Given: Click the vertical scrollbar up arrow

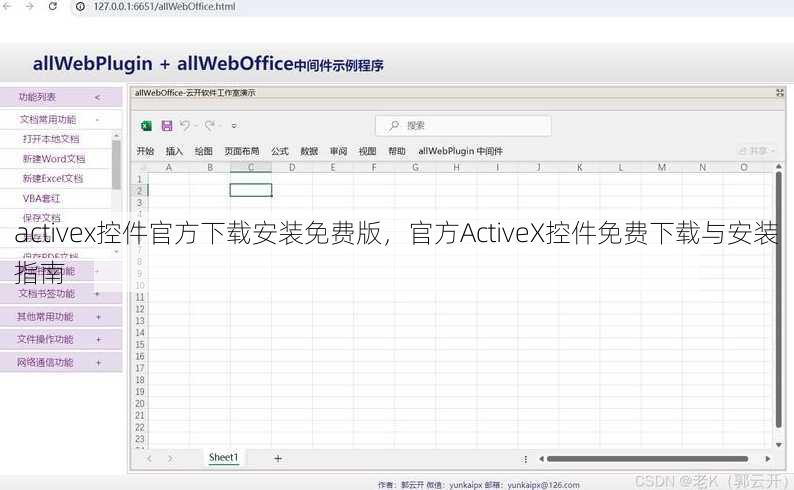Looking at the screenshot, I should [x=779, y=167].
